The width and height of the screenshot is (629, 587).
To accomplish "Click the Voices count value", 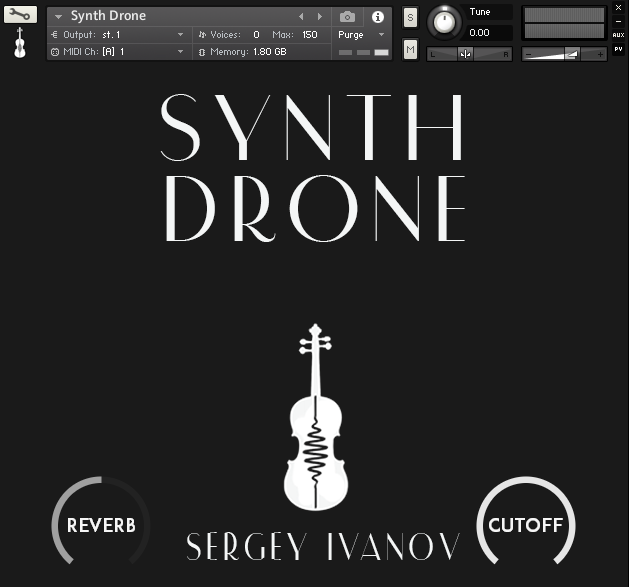I will click(256, 35).
